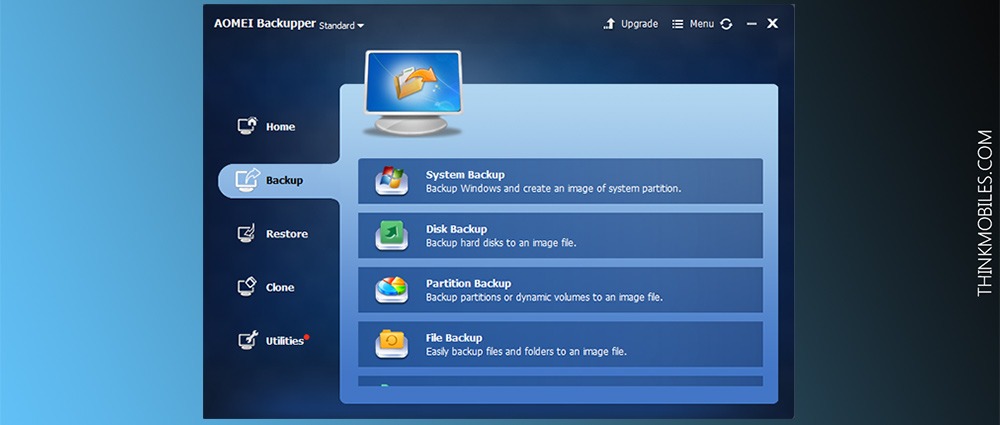The image size is (1000, 425).
Task: Click the large monitor backup illustration
Action: pyautogui.click(x=413, y=93)
